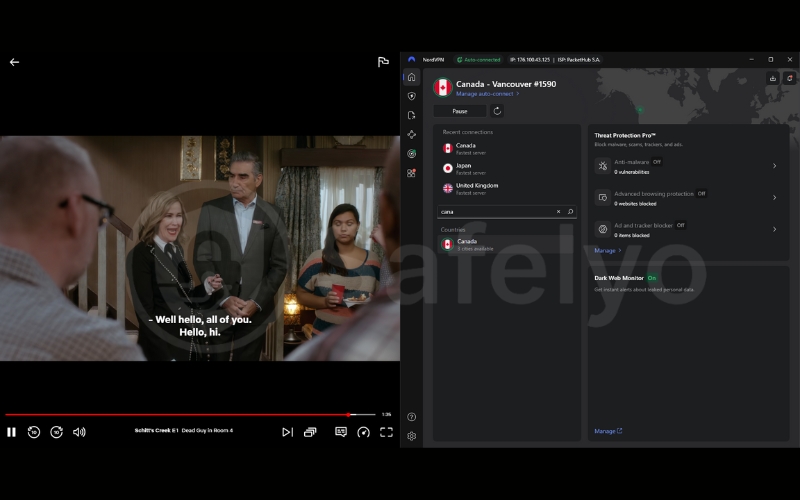800x500 pixels.
Task: Click Canada flag beside Vancouver #1590
Action: click(x=443, y=87)
